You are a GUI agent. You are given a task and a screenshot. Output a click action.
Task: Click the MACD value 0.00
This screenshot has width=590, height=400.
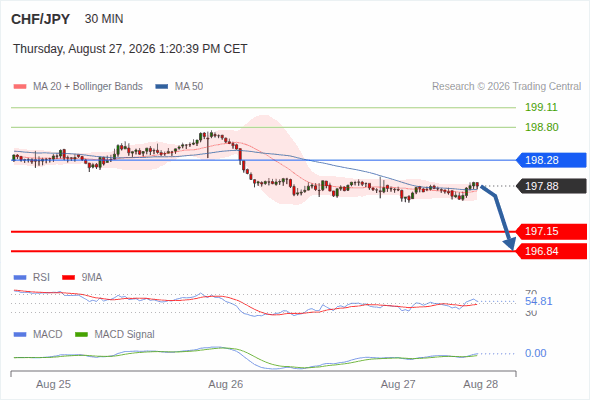(x=536, y=353)
